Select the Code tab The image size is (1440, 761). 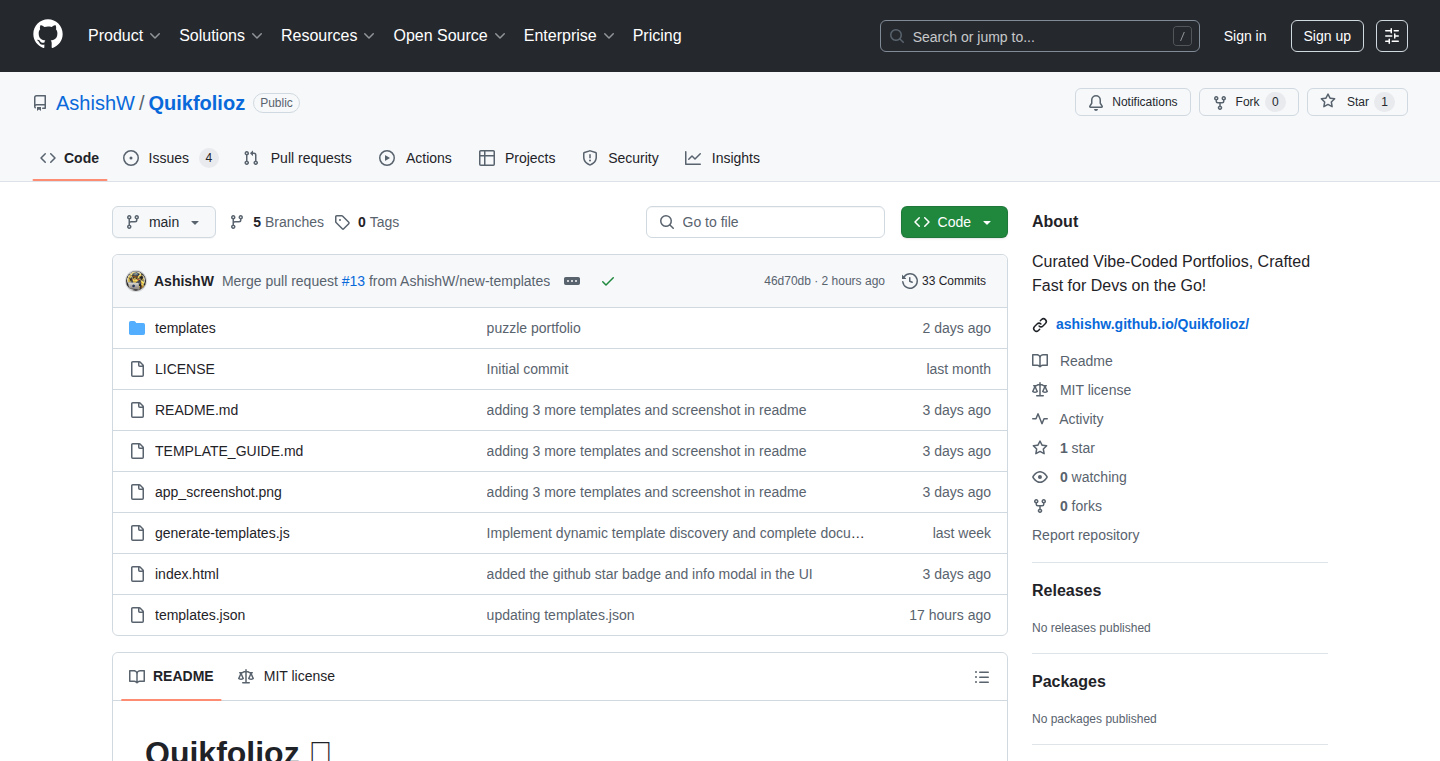coord(70,158)
